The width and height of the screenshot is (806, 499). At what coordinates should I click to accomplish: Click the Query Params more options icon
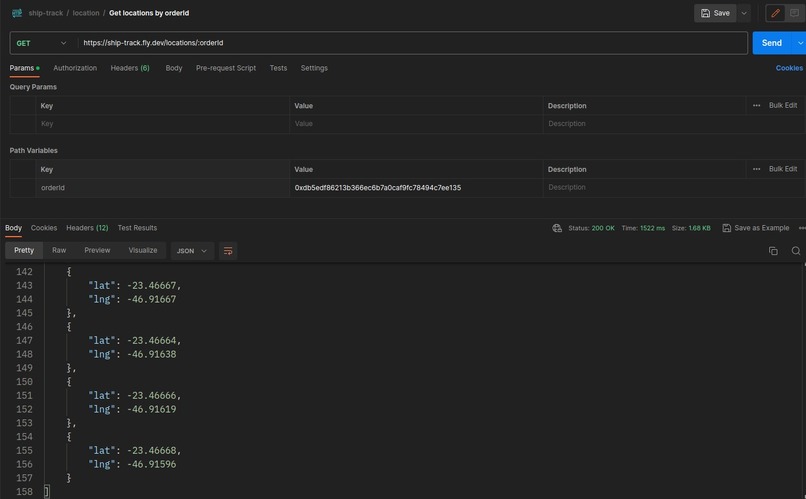click(x=756, y=105)
